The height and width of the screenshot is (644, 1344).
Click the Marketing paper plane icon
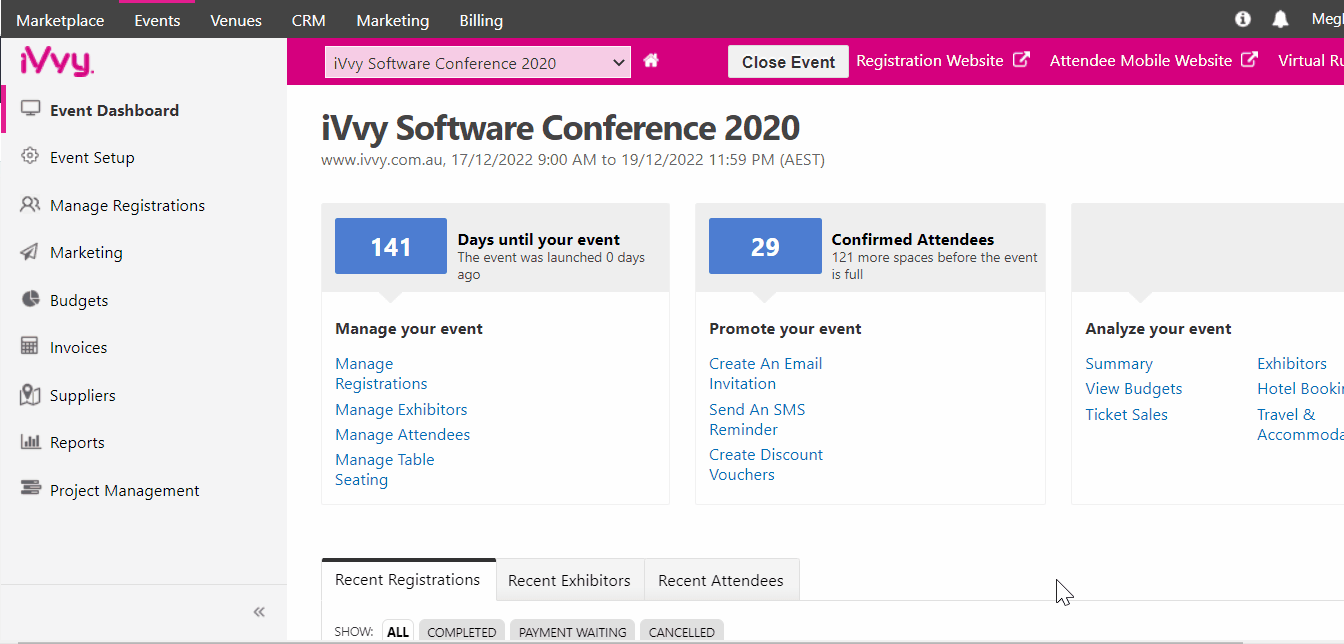point(30,252)
